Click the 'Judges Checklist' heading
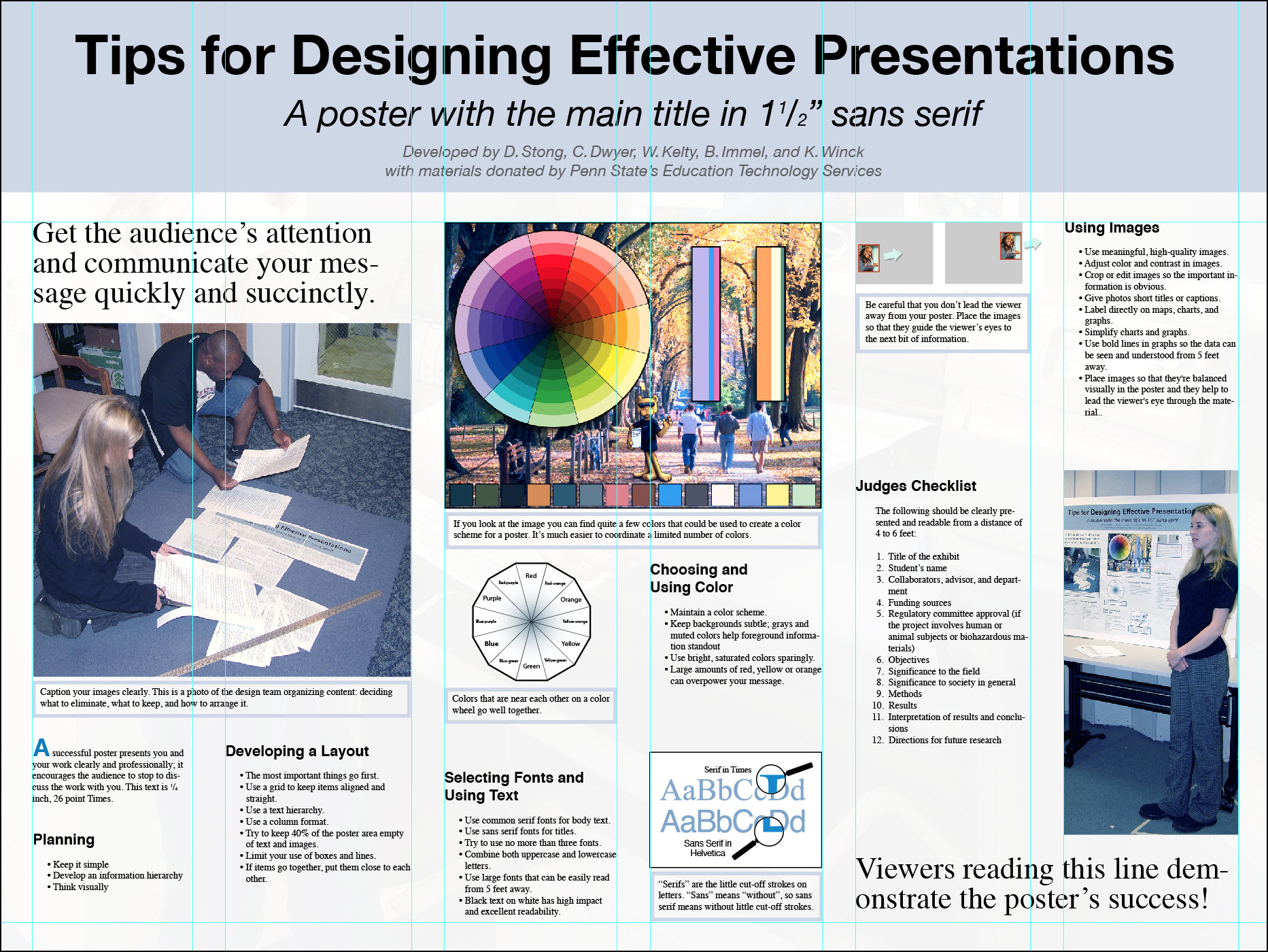 click(x=915, y=486)
